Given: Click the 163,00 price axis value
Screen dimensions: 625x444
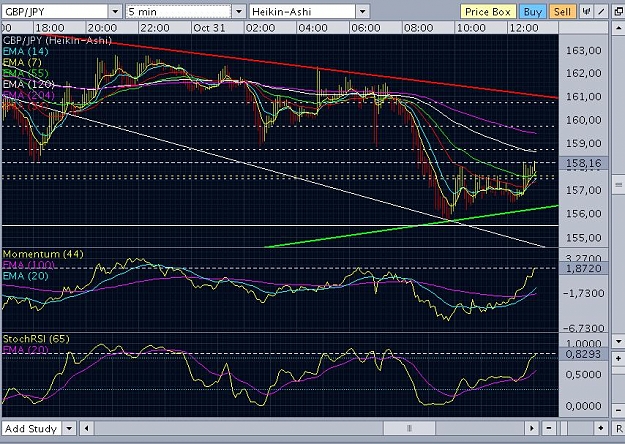Looking at the screenshot, I should point(584,51).
